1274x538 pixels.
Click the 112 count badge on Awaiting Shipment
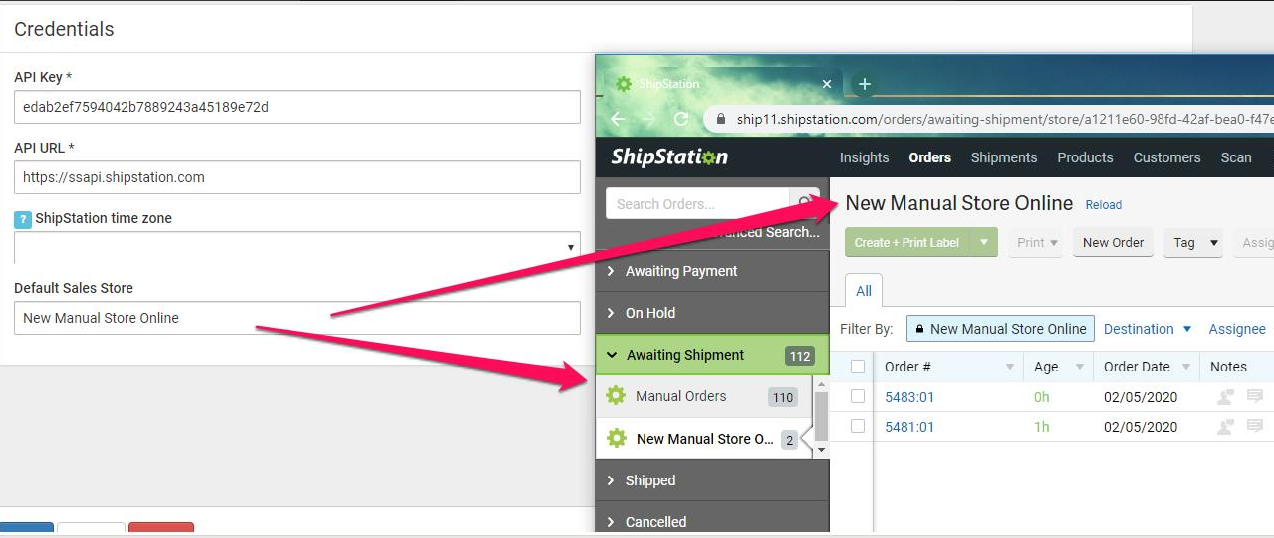click(x=800, y=356)
